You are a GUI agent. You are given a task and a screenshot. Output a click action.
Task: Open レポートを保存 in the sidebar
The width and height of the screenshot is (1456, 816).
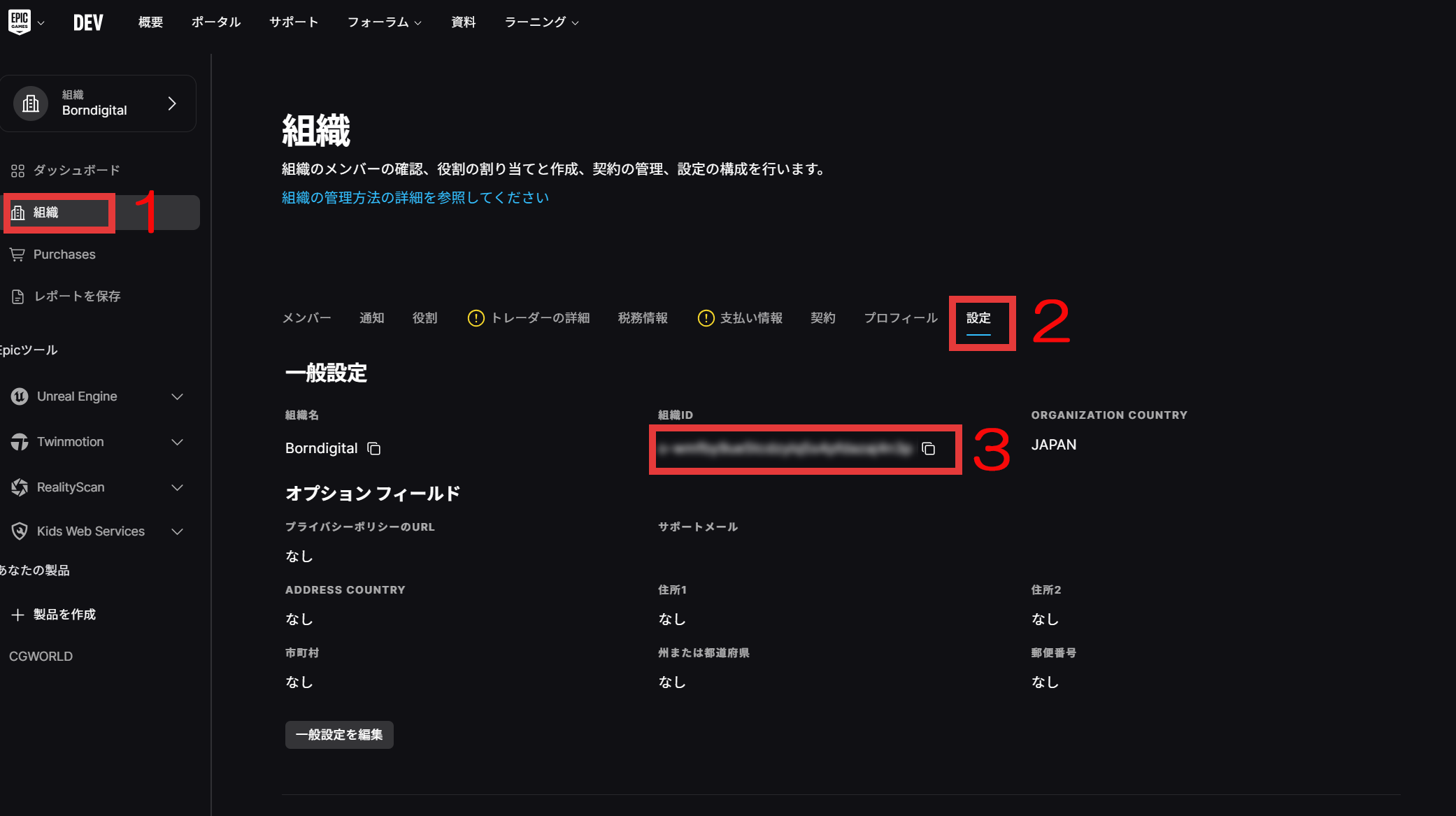coord(77,296)
